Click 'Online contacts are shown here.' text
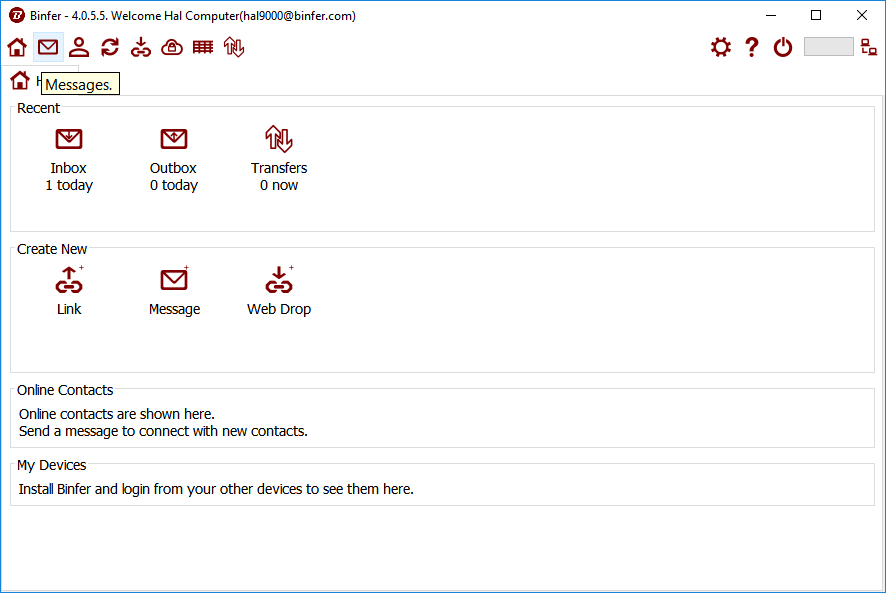Screen dimensions: 886x593 pyautogui.click(x=117, y=414)
